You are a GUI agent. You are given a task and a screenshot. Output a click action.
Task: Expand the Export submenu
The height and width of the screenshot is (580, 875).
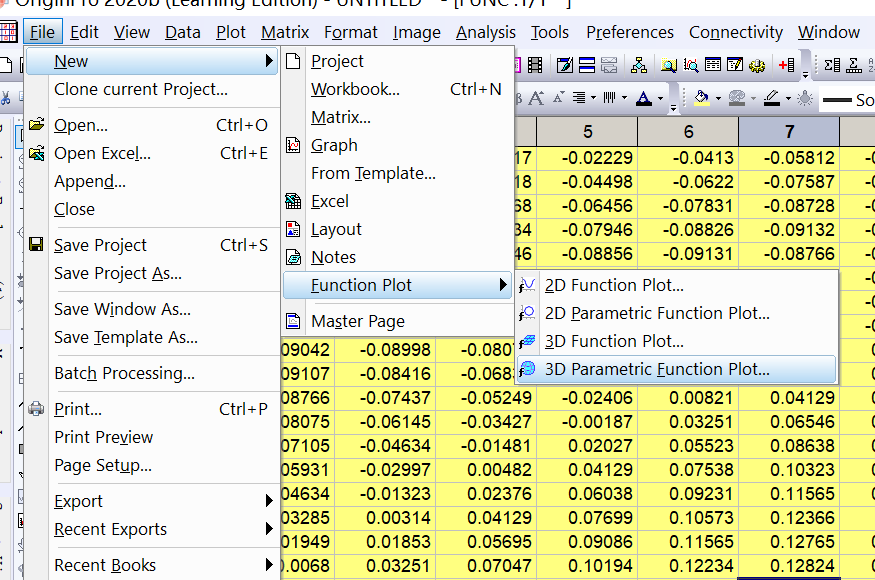pos(78,501)
